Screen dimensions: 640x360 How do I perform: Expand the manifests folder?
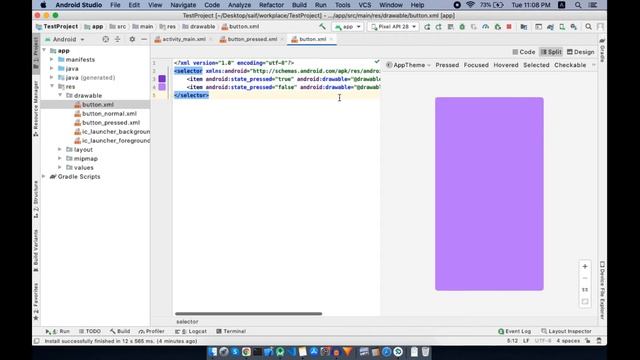52,60
